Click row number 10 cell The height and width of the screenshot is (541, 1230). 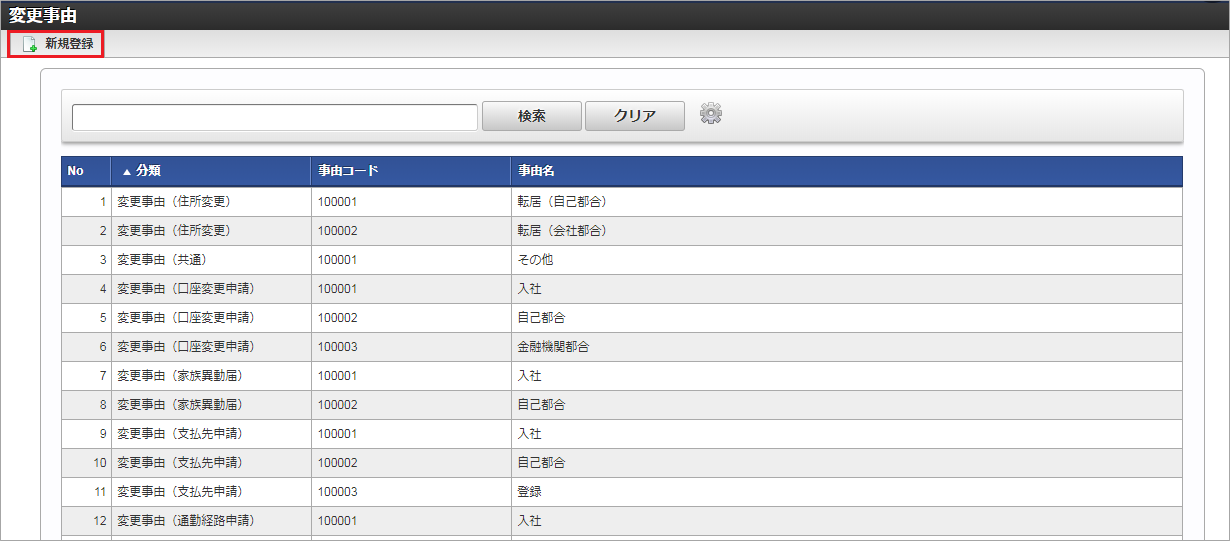[86, 463]
